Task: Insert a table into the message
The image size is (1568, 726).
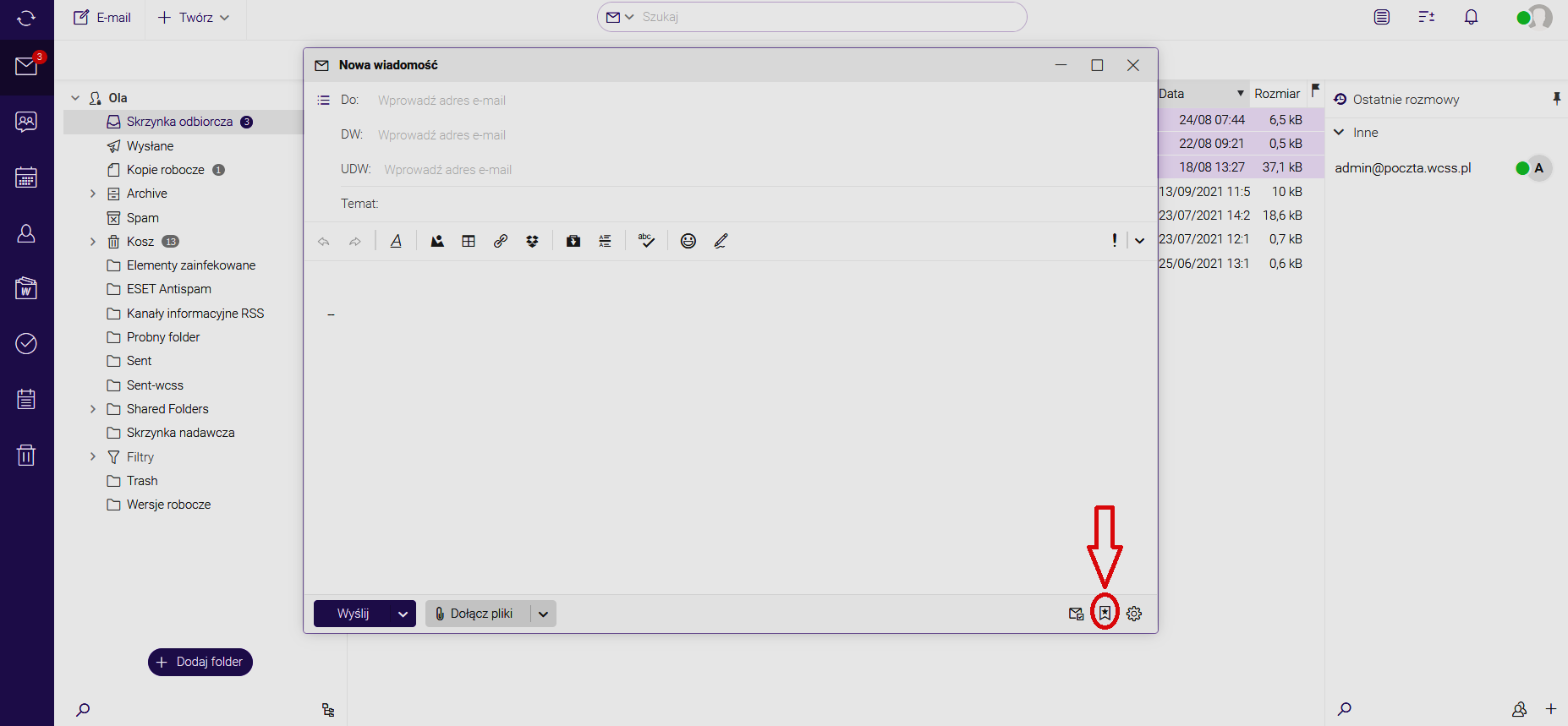Action: [469, 242]
